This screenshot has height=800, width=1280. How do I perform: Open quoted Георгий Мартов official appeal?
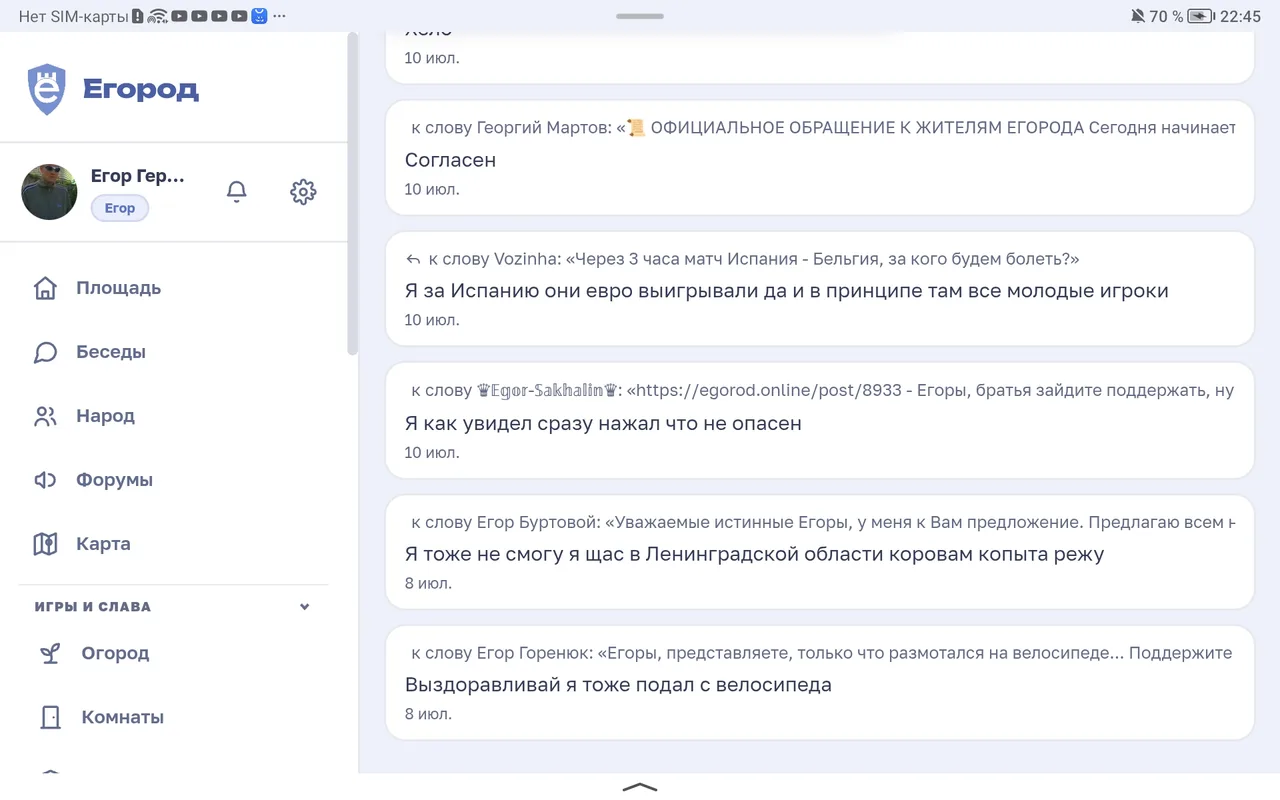click(823, 128)
